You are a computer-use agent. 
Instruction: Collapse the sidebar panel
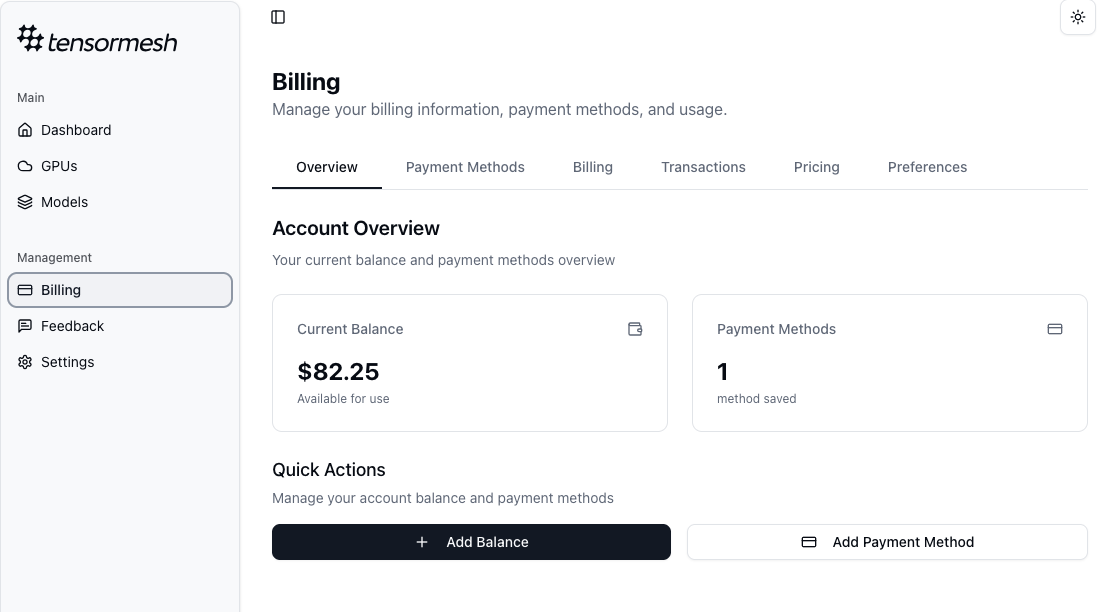pyautogui.click(x=277, y=17)
